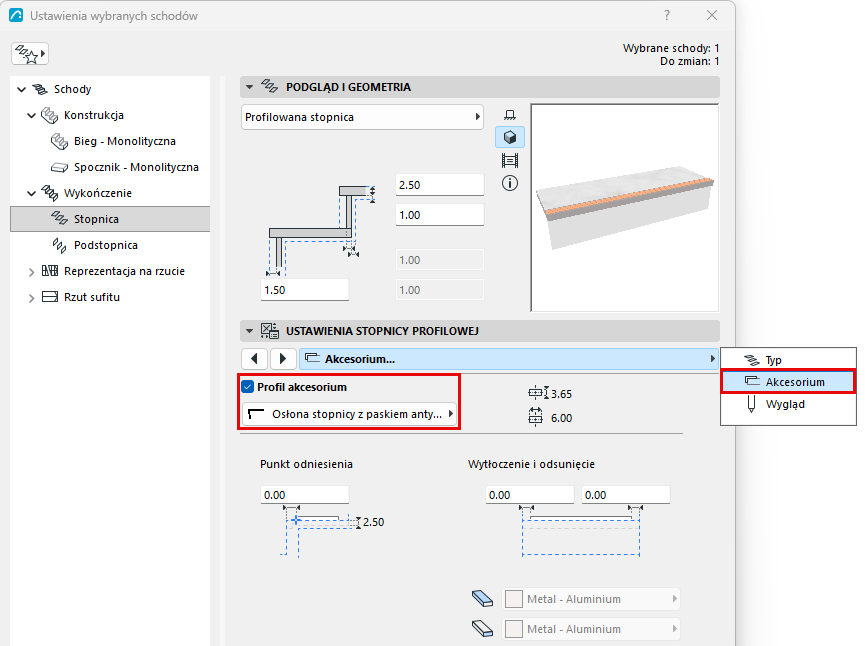This screenshot has width=865, height=646.
Task: Collapse the Wykończenie tree branch
Action: [31, 193]
